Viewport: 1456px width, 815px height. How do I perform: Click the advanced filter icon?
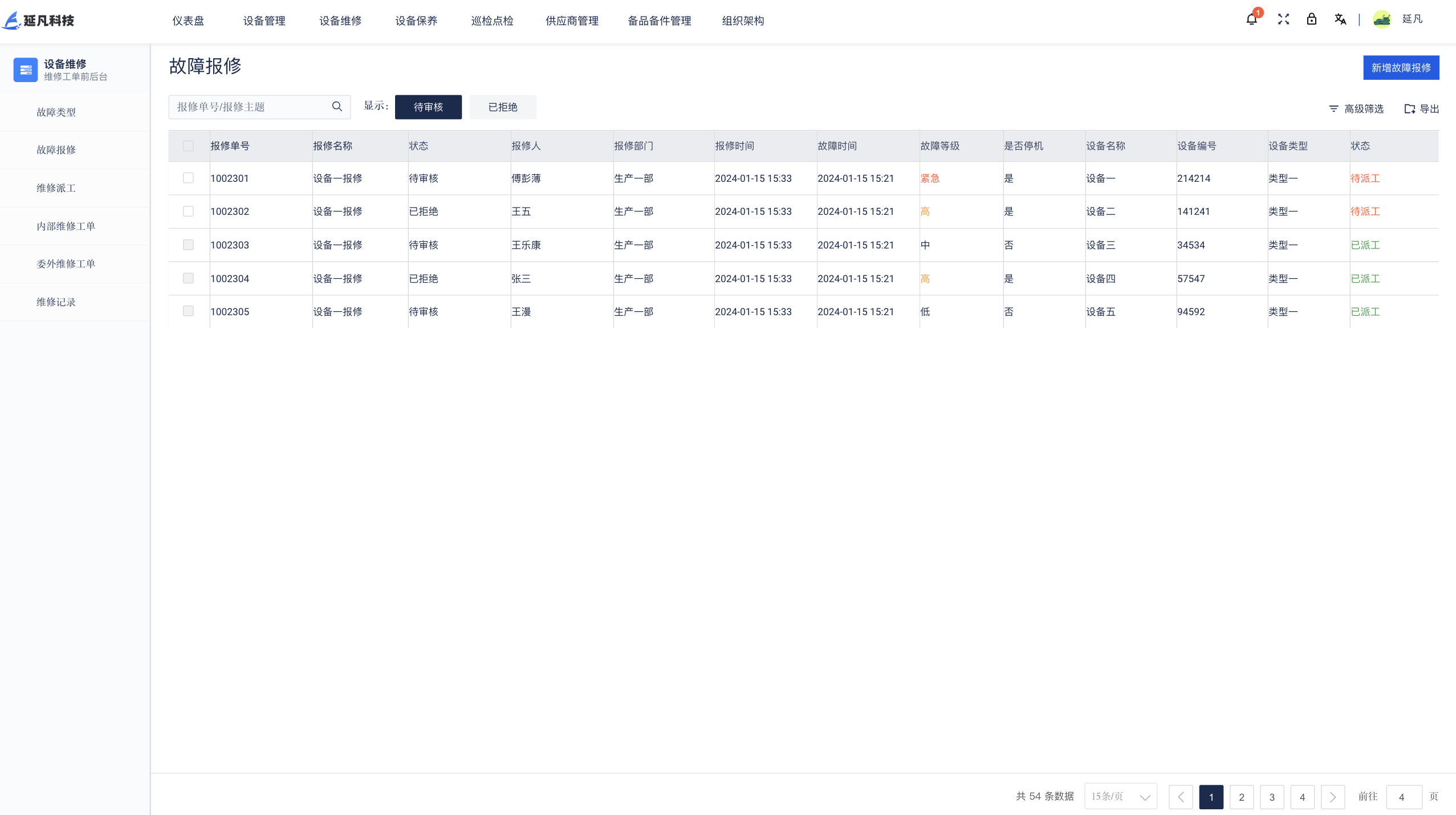[1333, 108]
